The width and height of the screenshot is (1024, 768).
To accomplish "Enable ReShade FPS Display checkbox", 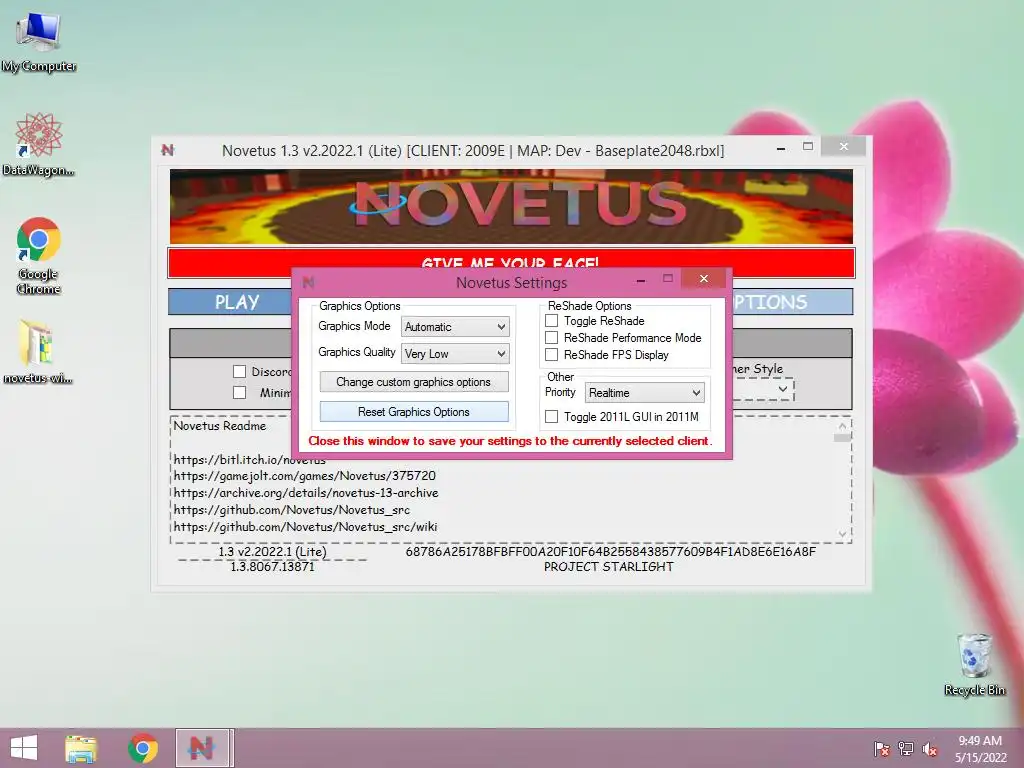I will tap(552, 355).
